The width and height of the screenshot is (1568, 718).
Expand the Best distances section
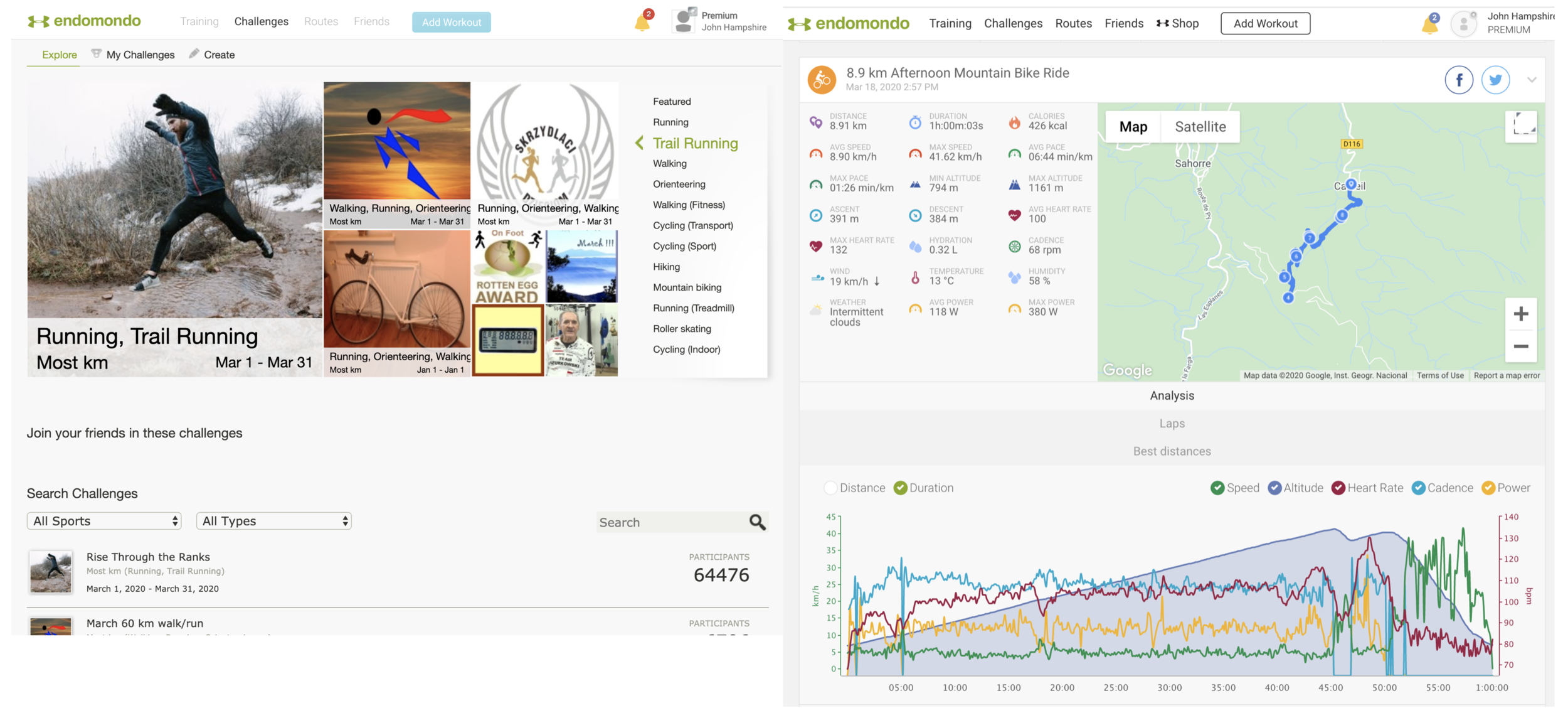click(x=1172, y=451)
